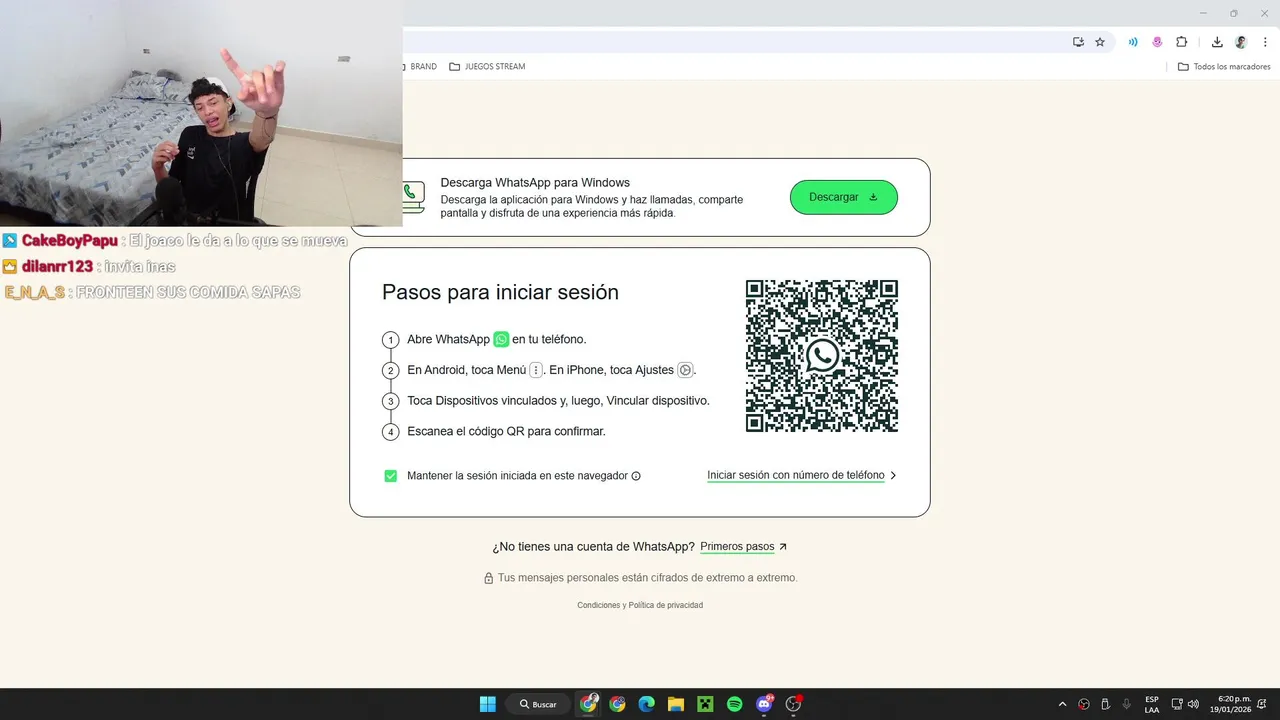
Task: Open Todos los marcadores folder
Action: click(x=1224, y=66)
